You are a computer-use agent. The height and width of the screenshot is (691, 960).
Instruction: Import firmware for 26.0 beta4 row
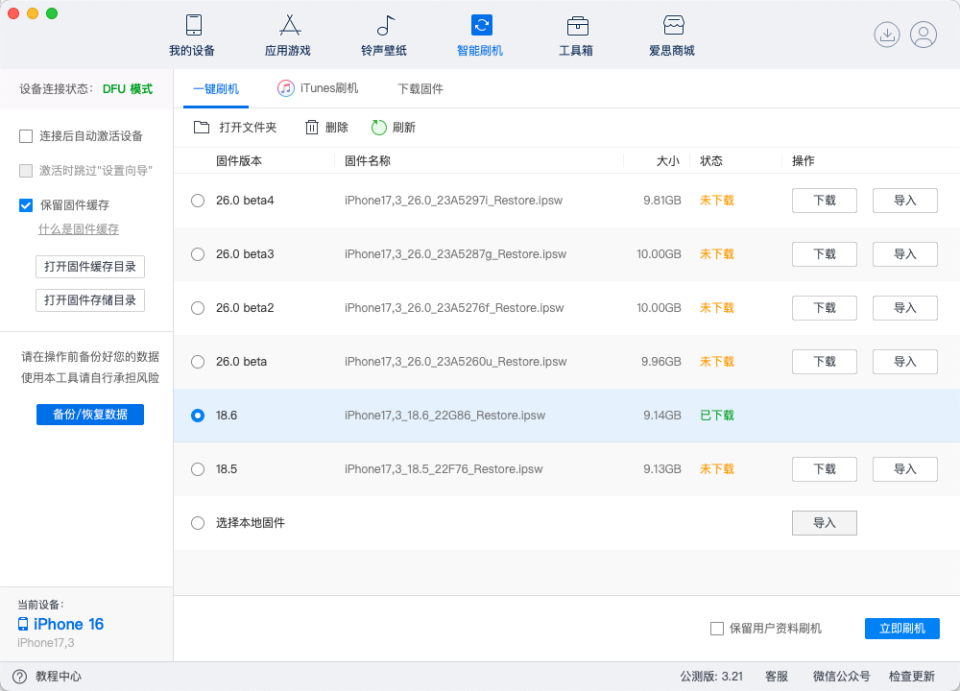click(x=905, y=200)
